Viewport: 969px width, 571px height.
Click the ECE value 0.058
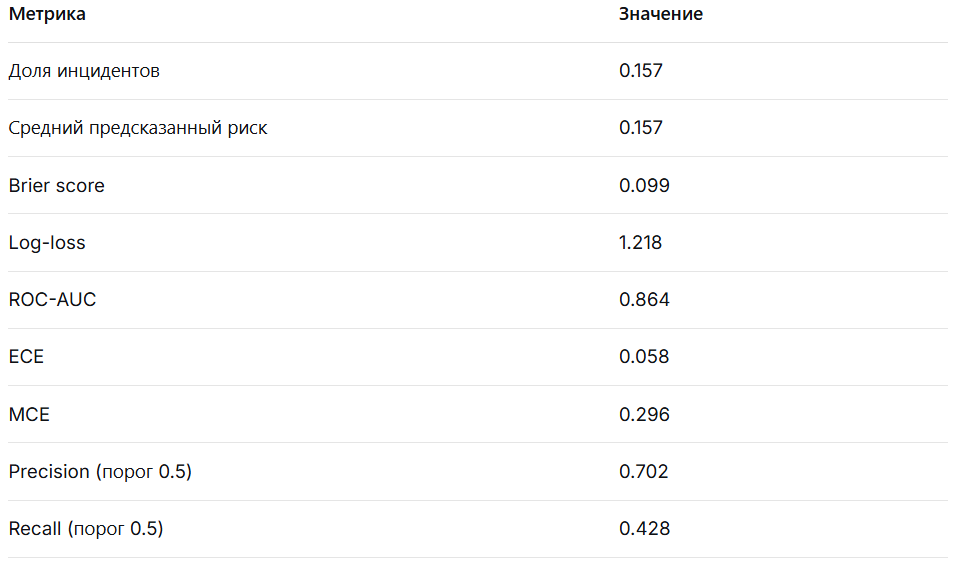pyautogui.click(x=644, y=357)
